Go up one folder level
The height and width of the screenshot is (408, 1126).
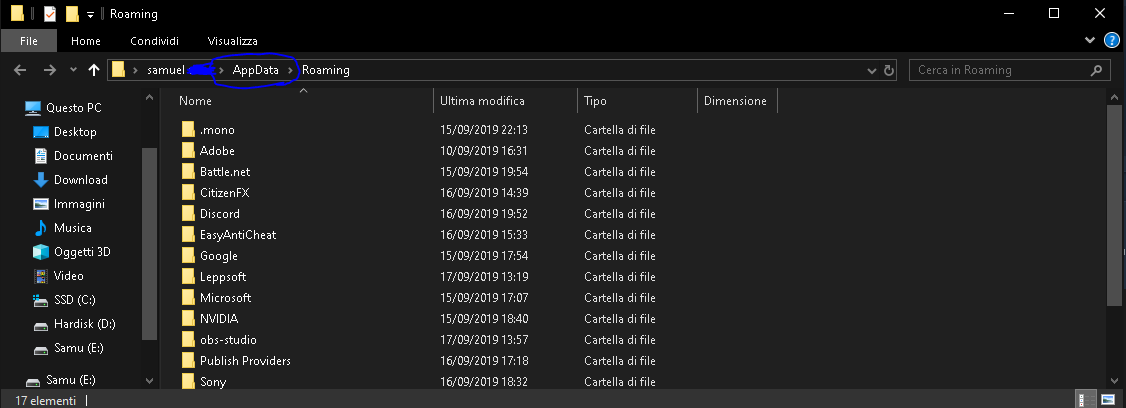(x=94, y=70)
